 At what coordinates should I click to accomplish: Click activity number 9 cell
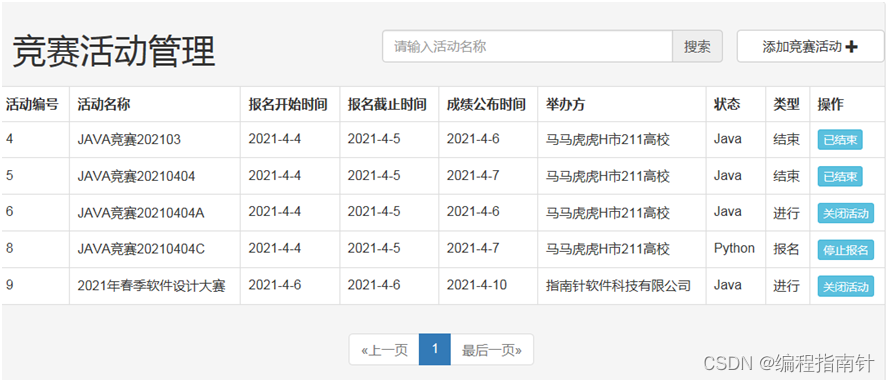coord(35,286)
